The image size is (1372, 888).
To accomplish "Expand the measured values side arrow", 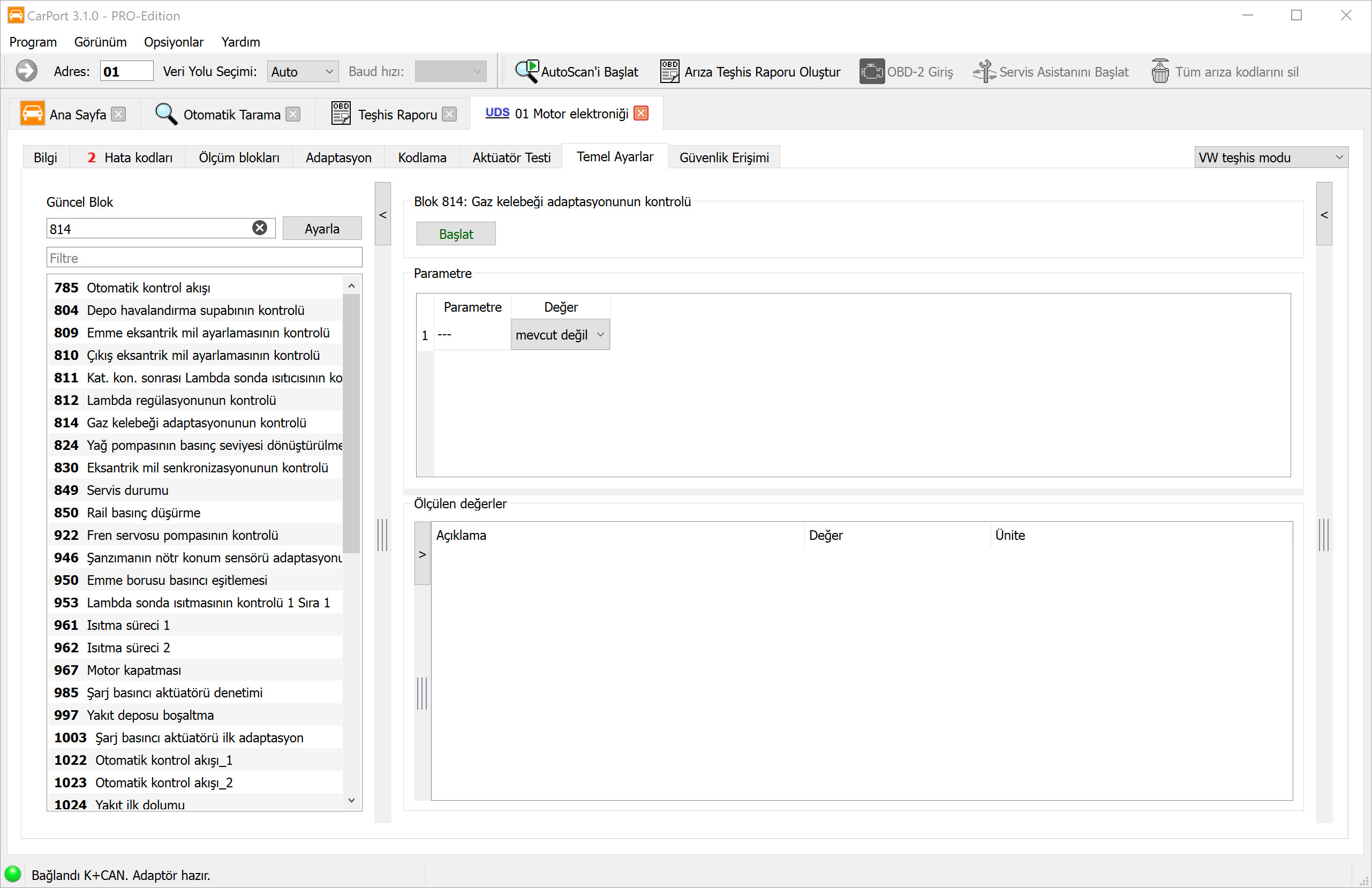I will point(423,554).
